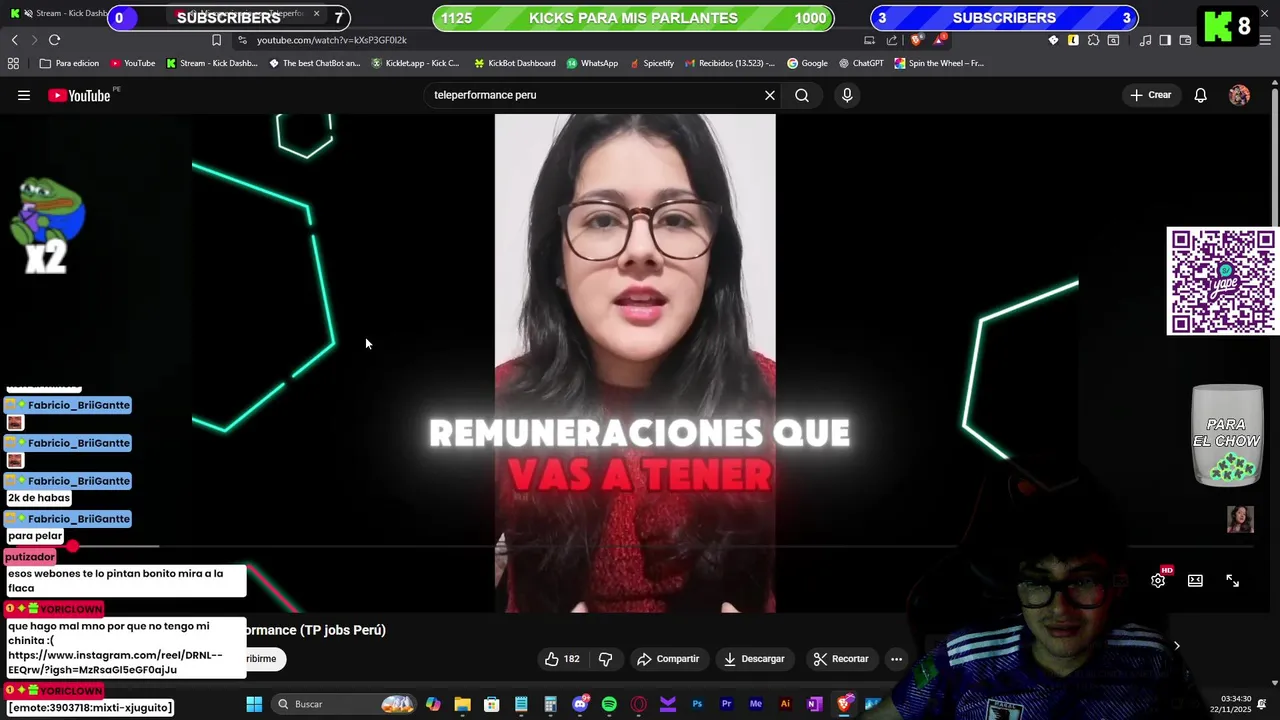1280x720 pixels.
Task: Share the video via Compartir
Action: click(x=668, y=659)
